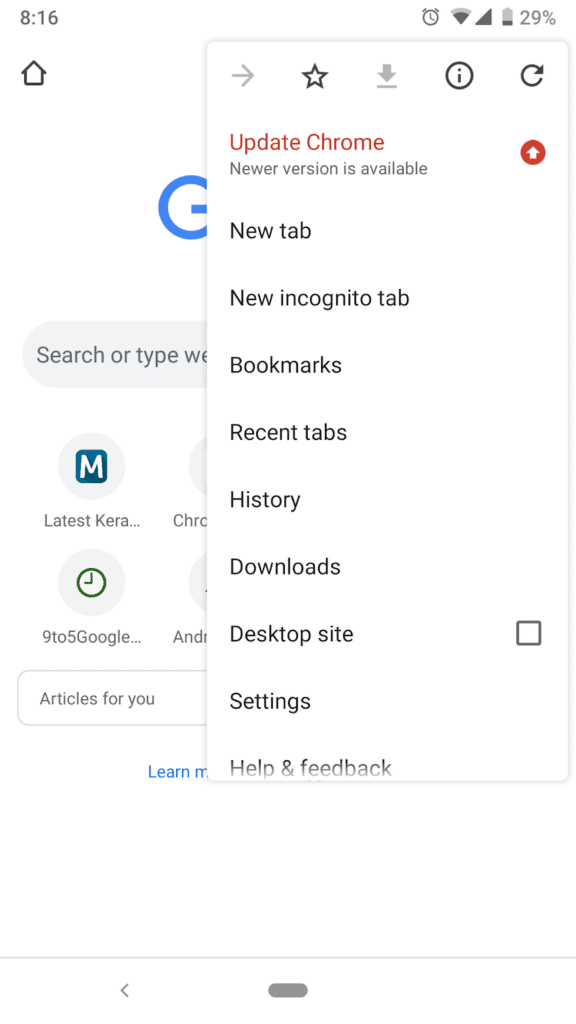Open the 9to5Google shortcut icon

click(91, 582)
